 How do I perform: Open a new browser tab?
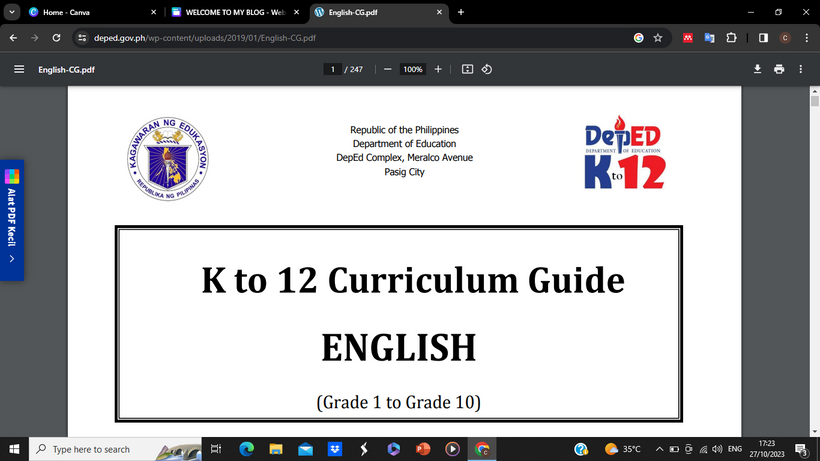pos(461,12)
